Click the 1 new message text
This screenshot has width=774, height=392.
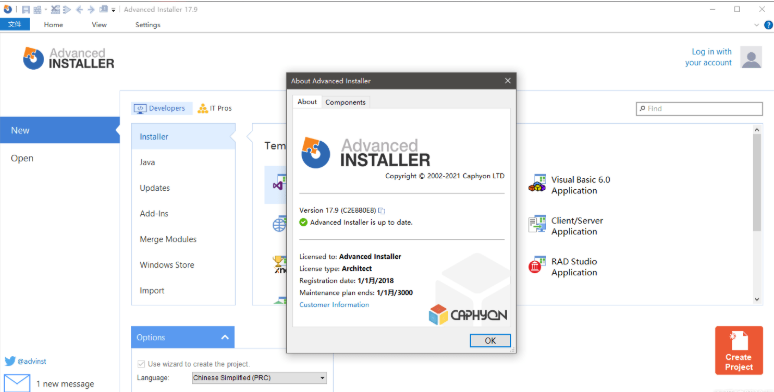pyautogui.click(x=65, y=384)
